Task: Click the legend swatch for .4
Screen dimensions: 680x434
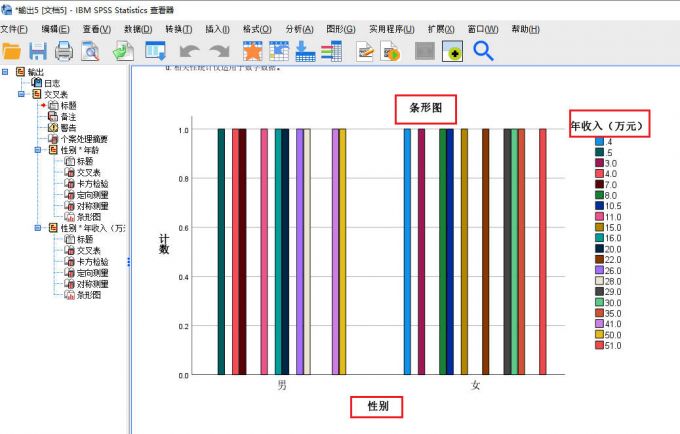Action: click(599, 141)
